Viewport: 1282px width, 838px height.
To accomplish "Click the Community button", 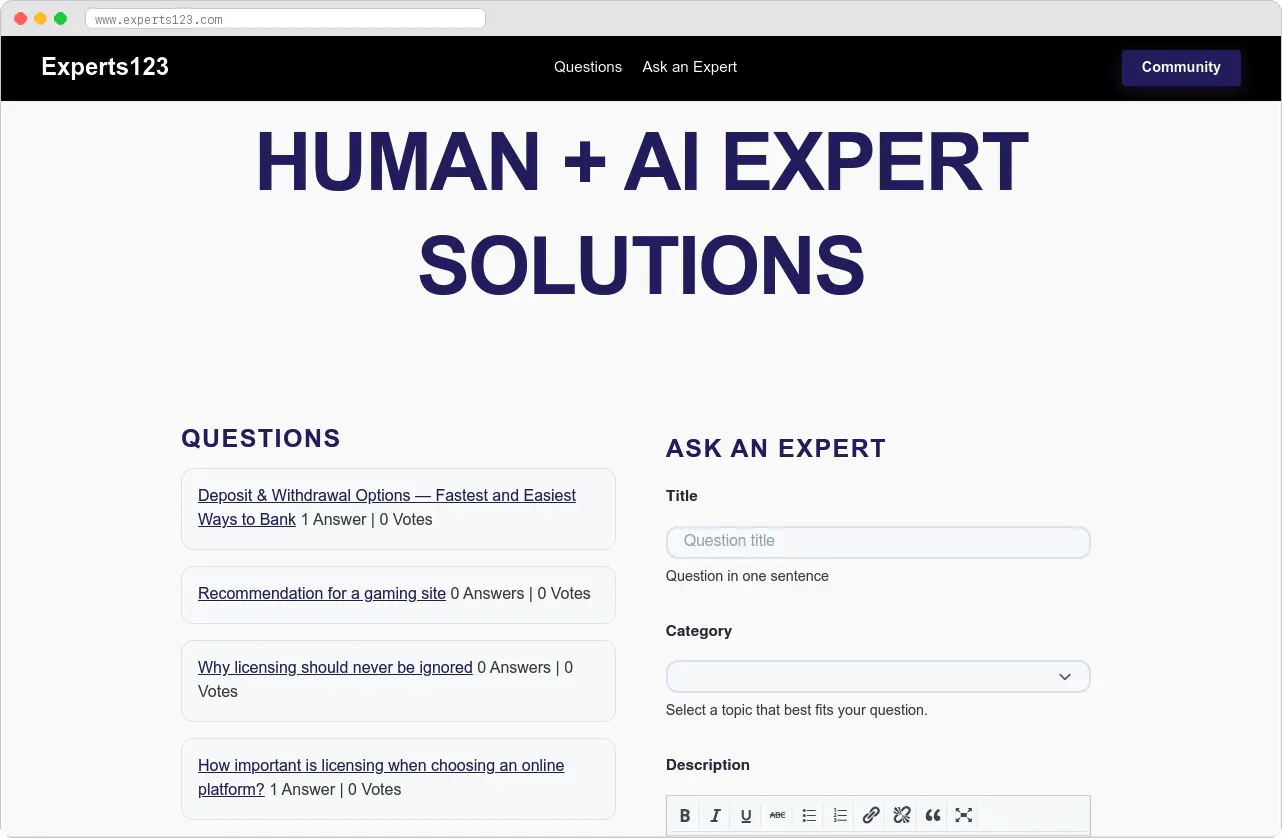I will click(1181, 67).
